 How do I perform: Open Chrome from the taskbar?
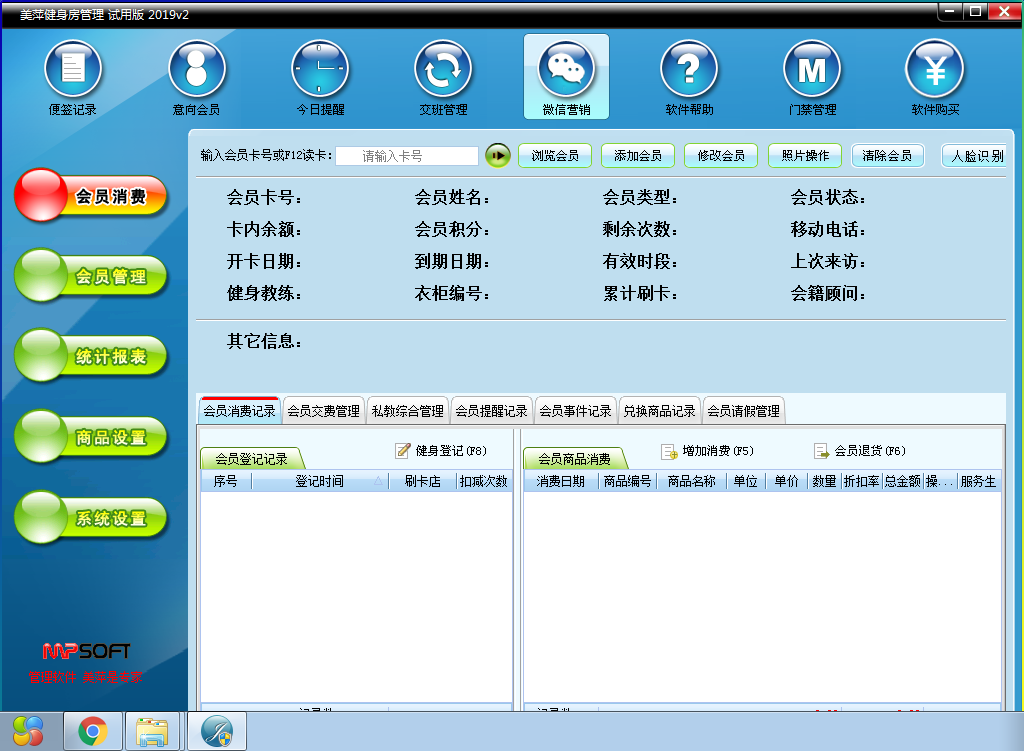pyautogui.click(x=93, y=732)
